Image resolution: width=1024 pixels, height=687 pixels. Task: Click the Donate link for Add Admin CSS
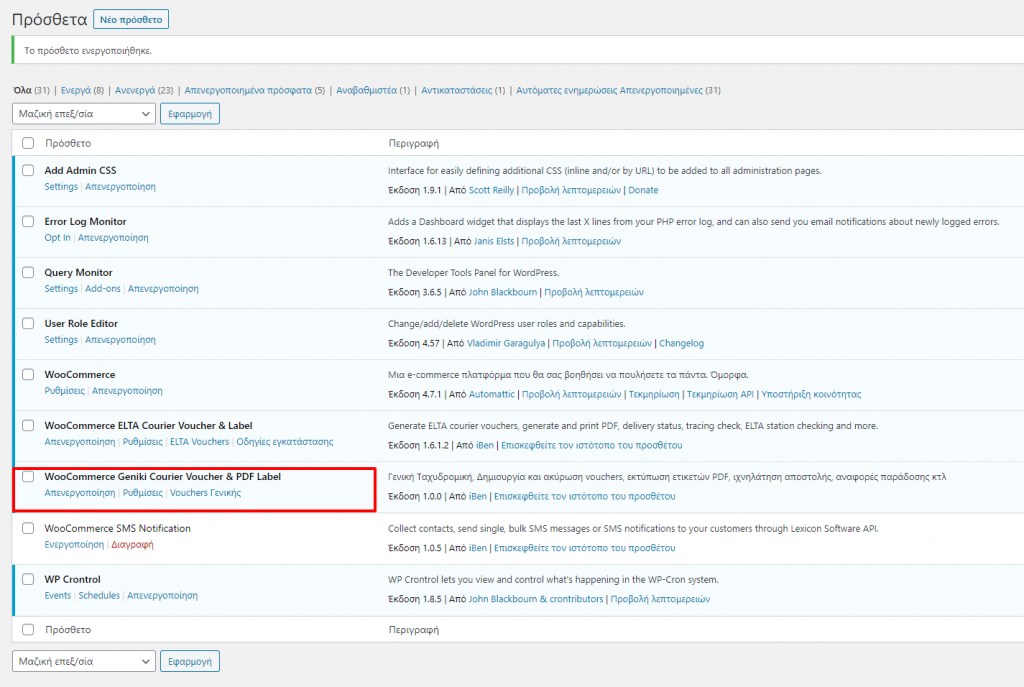(643, 190)
